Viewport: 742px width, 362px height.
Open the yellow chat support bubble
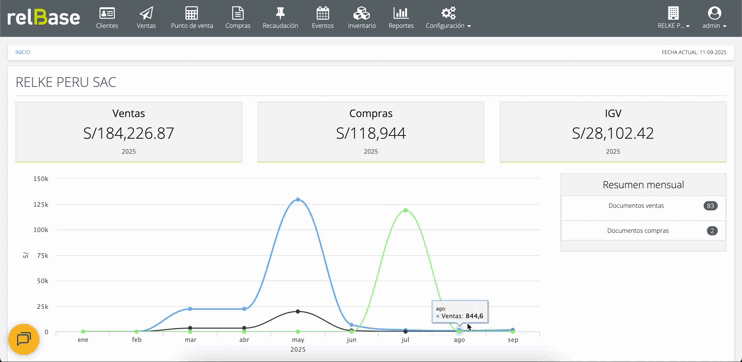point(23,339)
